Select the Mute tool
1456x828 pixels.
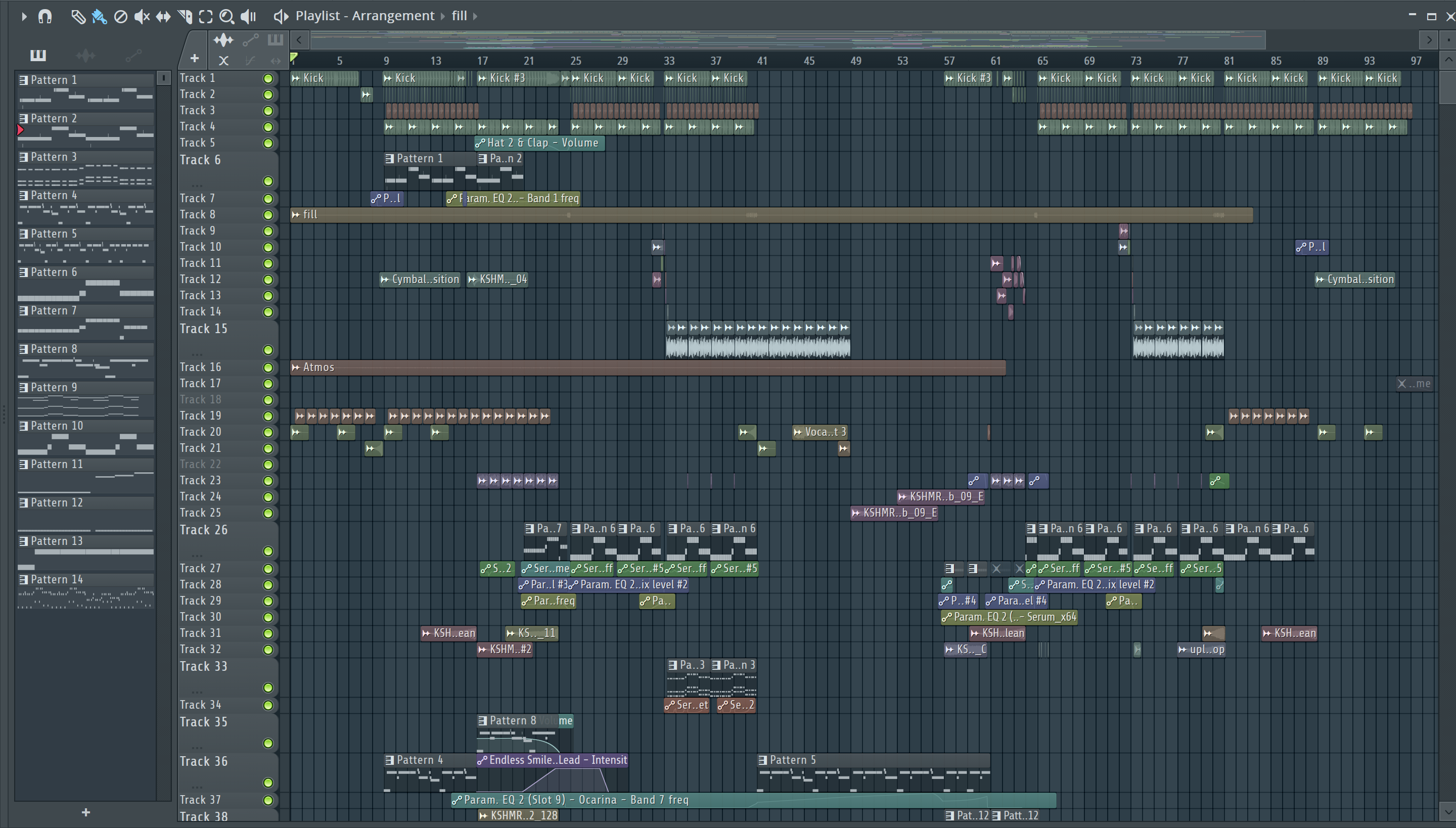(x=142, y=17)
